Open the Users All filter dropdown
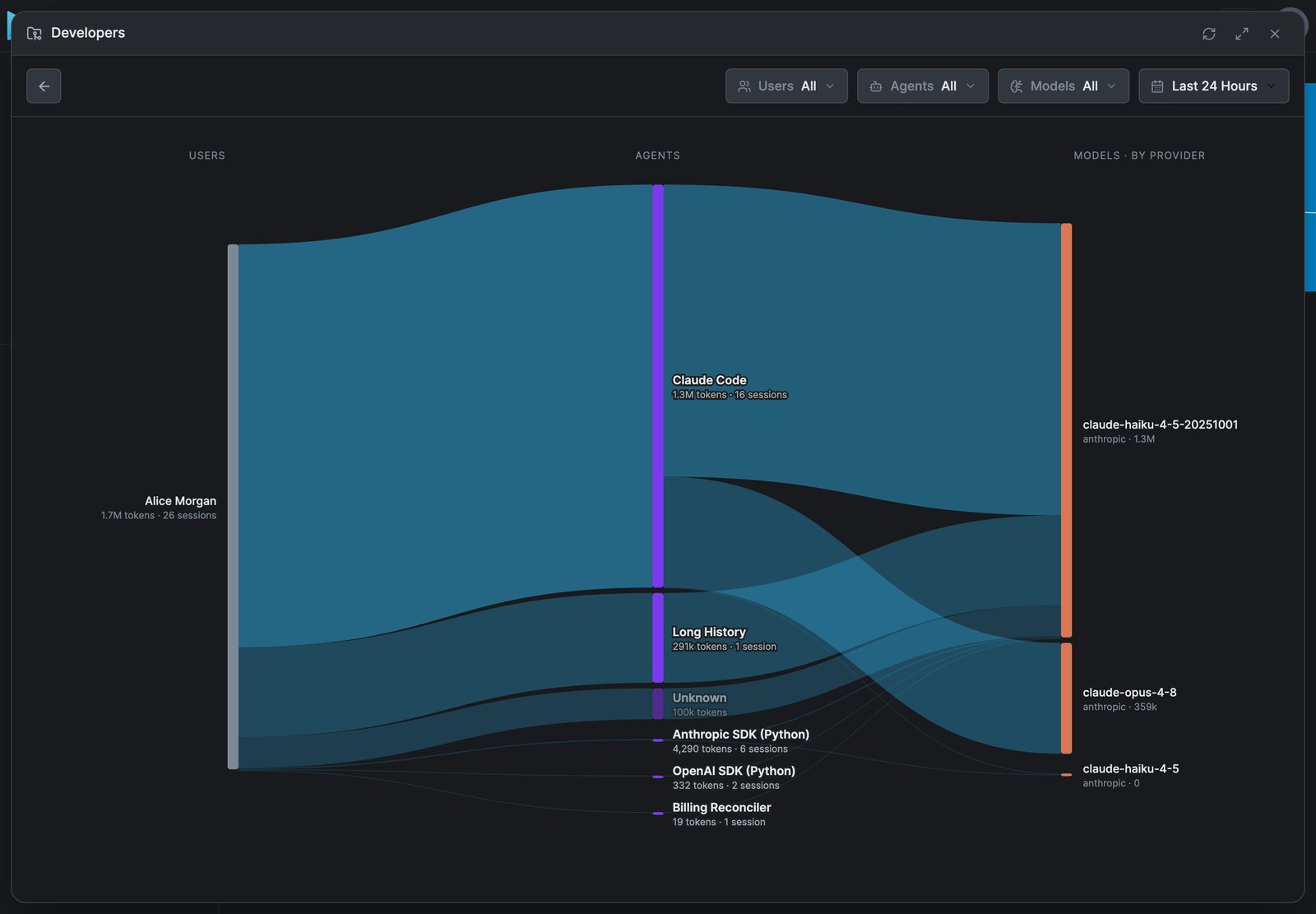Image resolution: width=1316 pixels, height=914 pixels. tap(786, 86)
